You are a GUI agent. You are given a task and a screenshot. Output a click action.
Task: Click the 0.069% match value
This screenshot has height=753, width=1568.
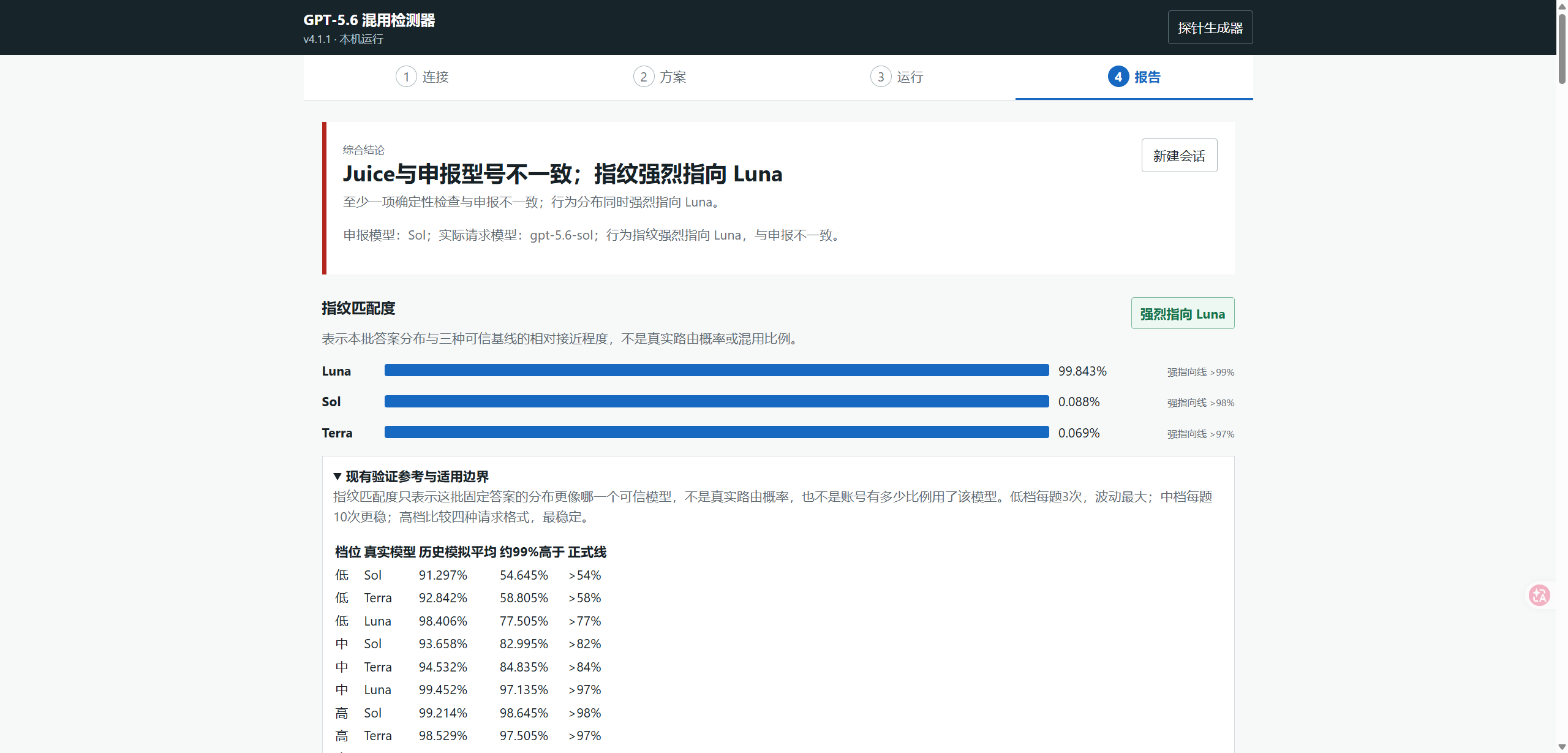(x=1079, y=433)
